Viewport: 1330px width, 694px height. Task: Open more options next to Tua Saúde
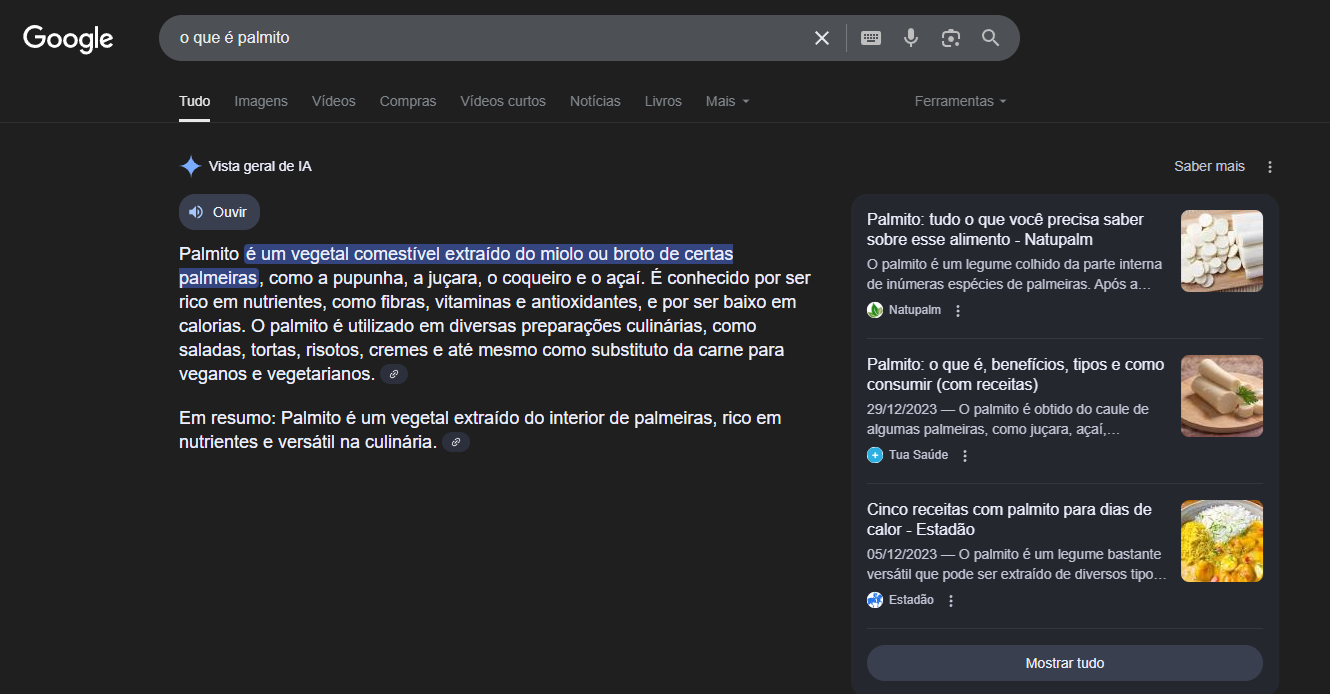point(965,456)
